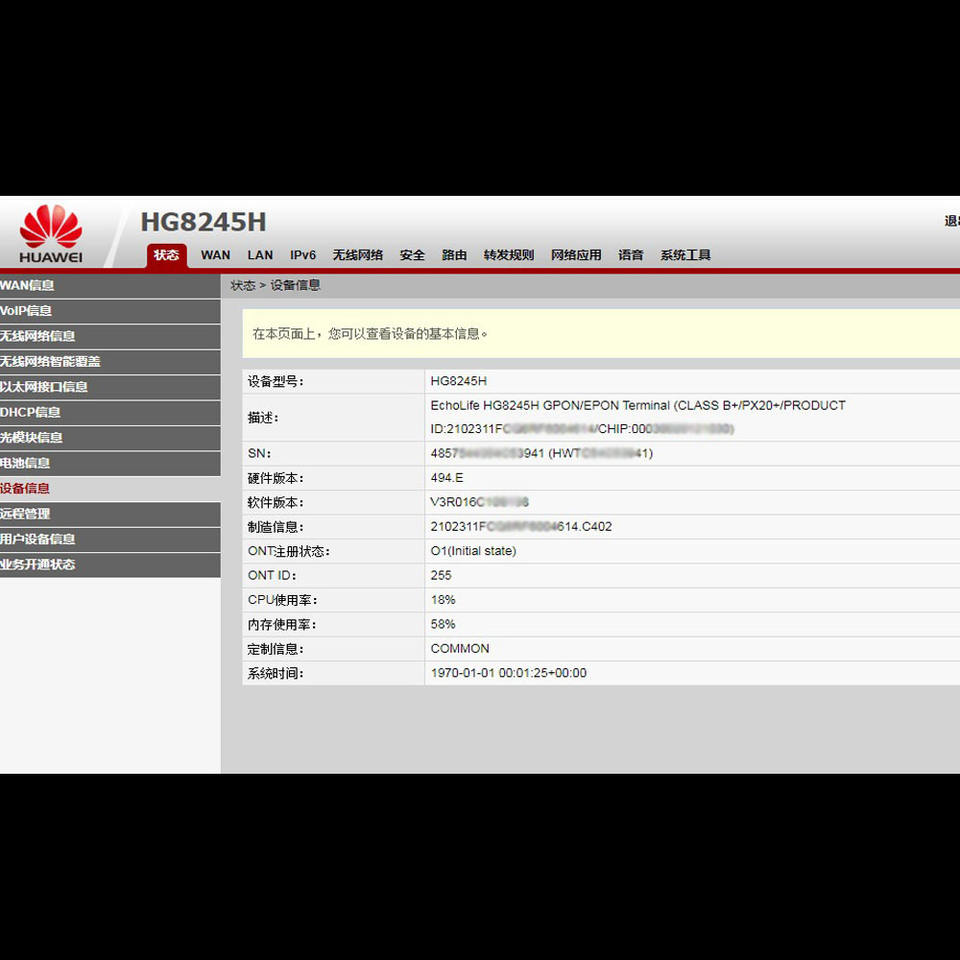This screenshot has height=960, width=960.
Task: Open the 语音 tab
Action: click(630, 255)
